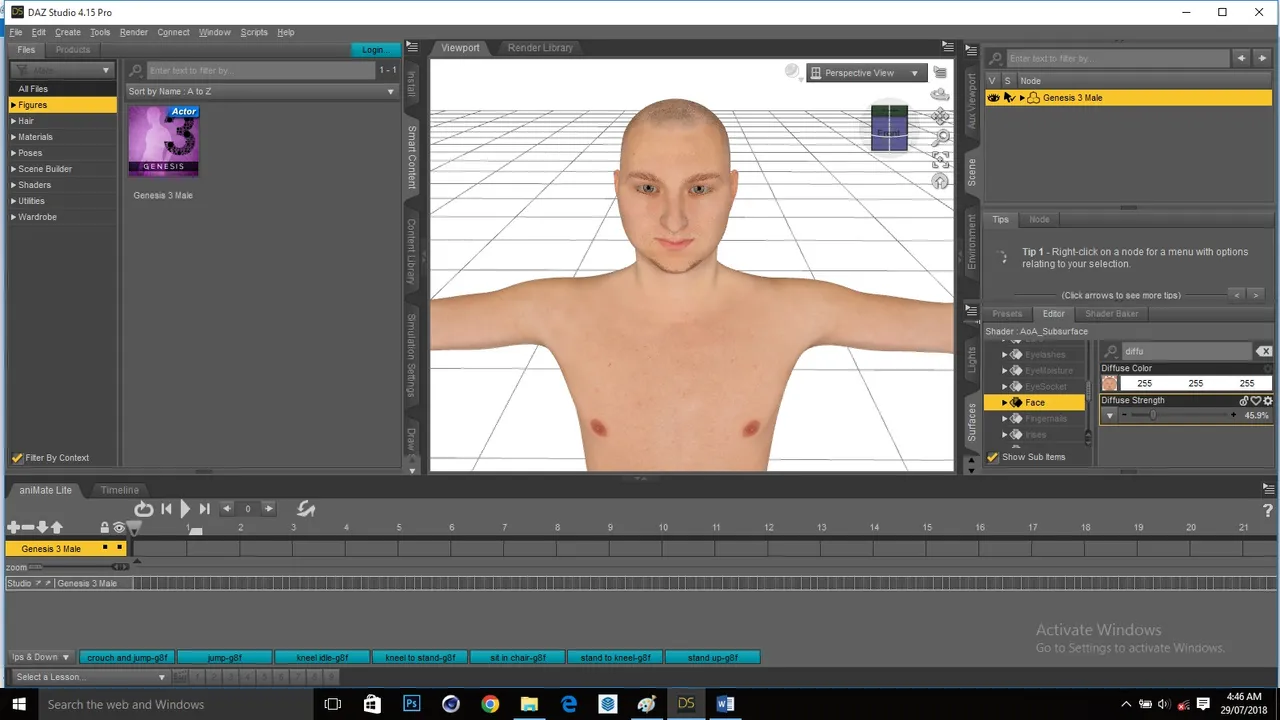Show the next tip arrow button
This screenshot has width=1280, height=720.
point(1258,295)
